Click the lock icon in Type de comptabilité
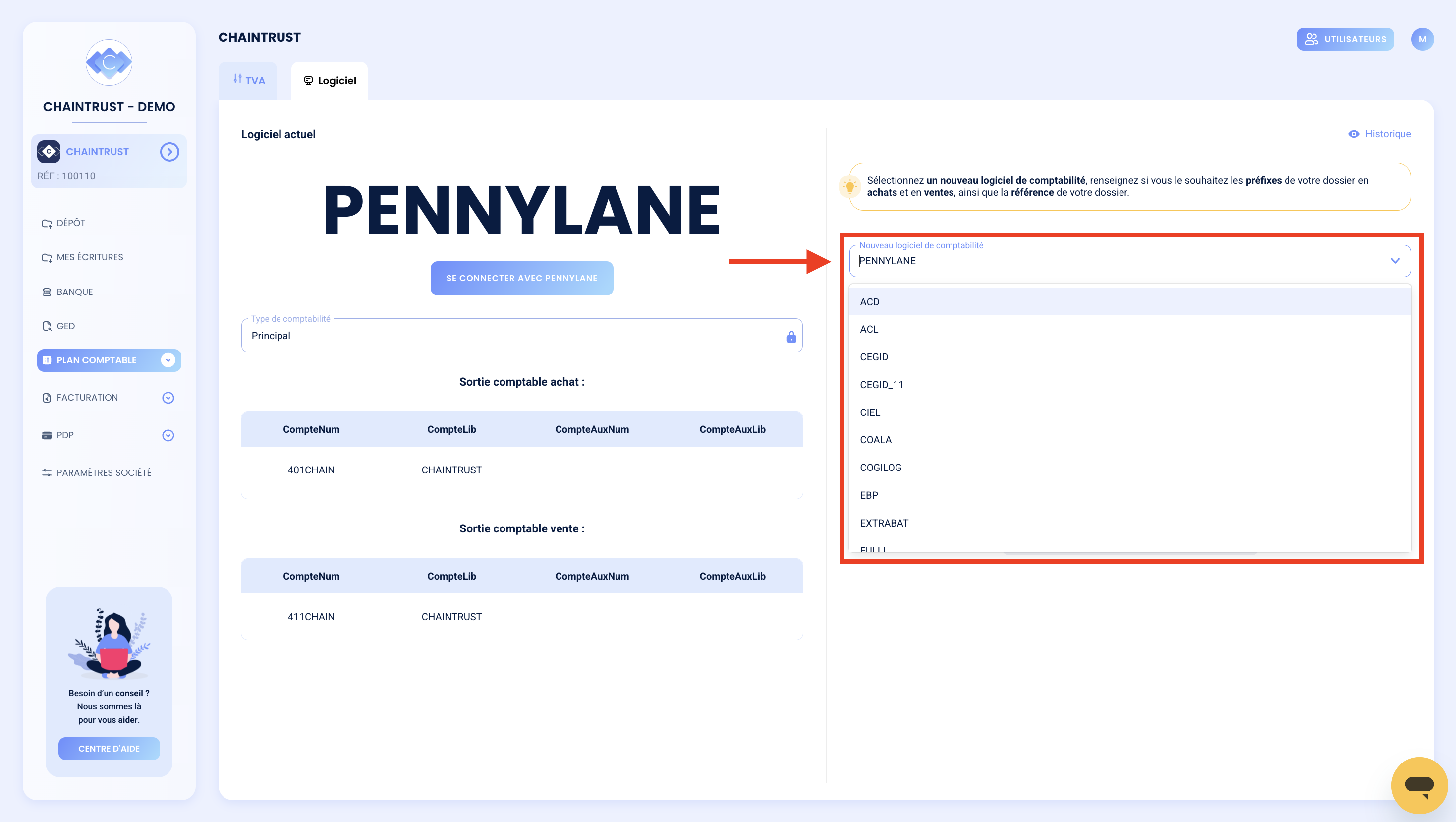This screenshot has width=1456, height=822. pos(791,337)
